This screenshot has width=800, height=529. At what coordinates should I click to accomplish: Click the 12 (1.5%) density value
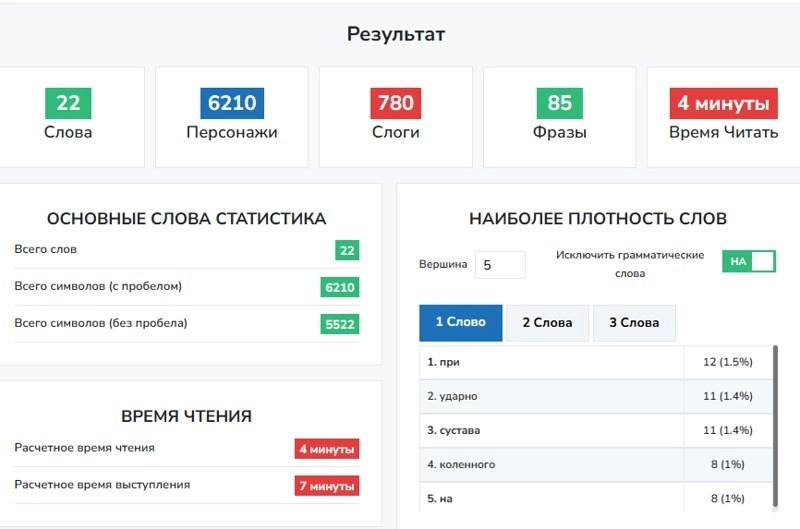tap(727, 361)
